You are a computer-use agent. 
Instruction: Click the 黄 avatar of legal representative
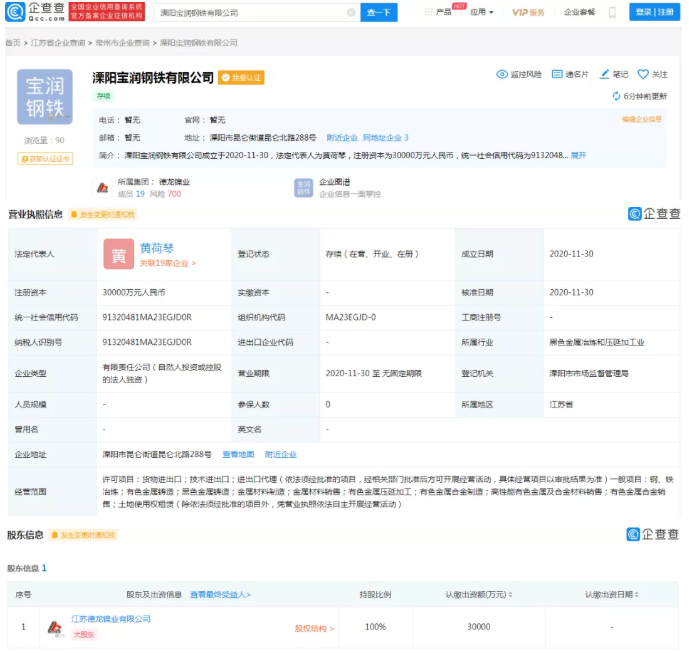coord(119,254)
